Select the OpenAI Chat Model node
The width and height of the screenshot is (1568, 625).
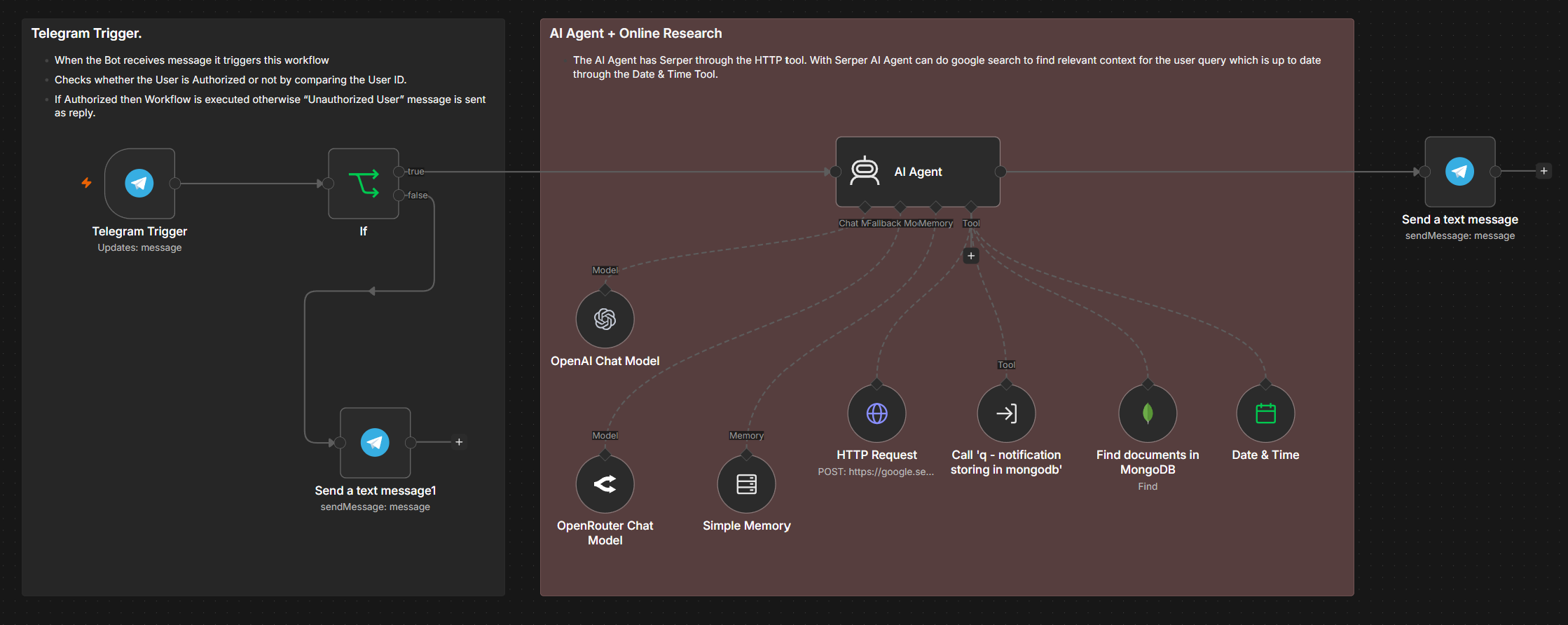(x=605, y=320)
